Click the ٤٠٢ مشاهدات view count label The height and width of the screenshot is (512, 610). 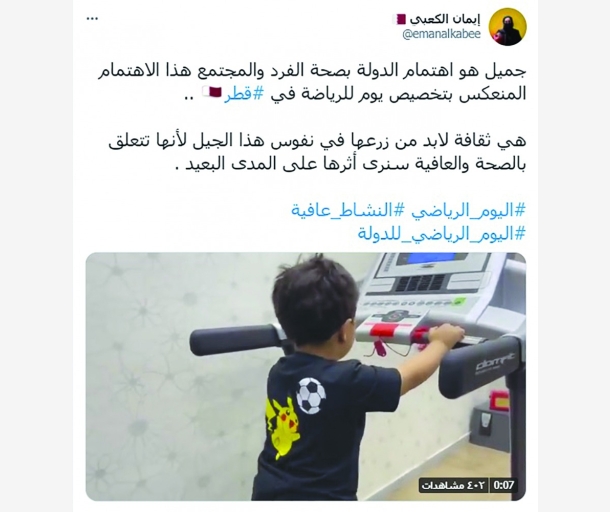(454, 485)
